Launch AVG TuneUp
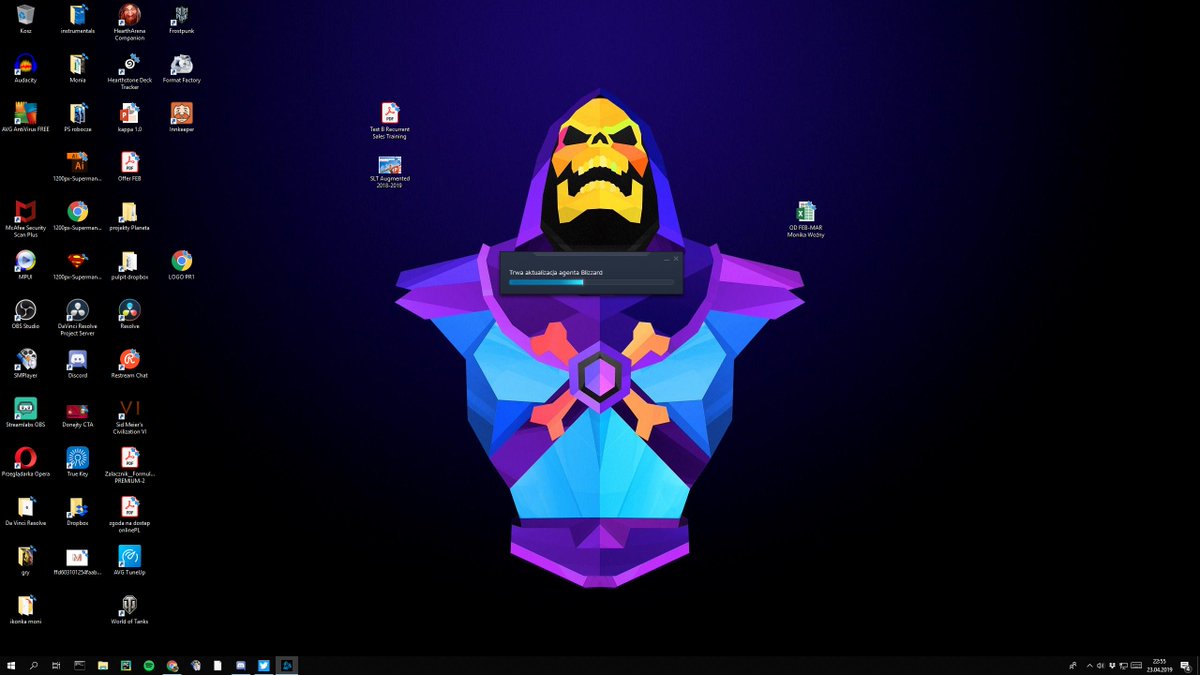 (129, 558)
